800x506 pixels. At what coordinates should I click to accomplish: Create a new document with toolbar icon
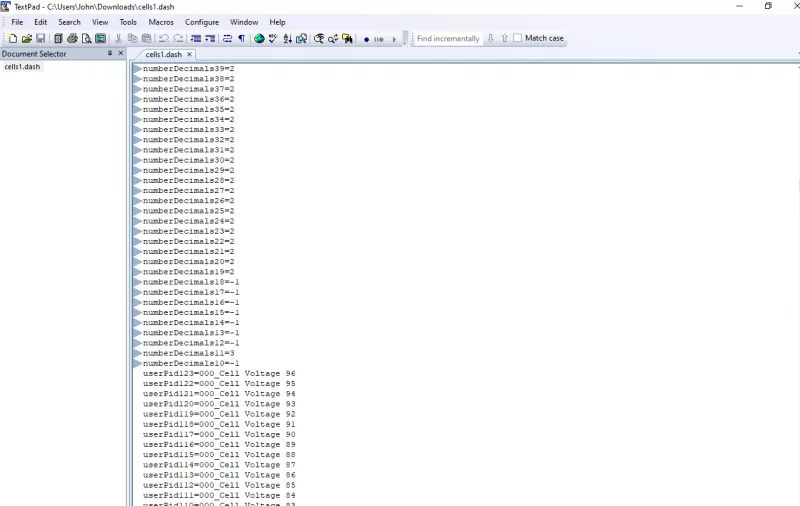(13, 39)
